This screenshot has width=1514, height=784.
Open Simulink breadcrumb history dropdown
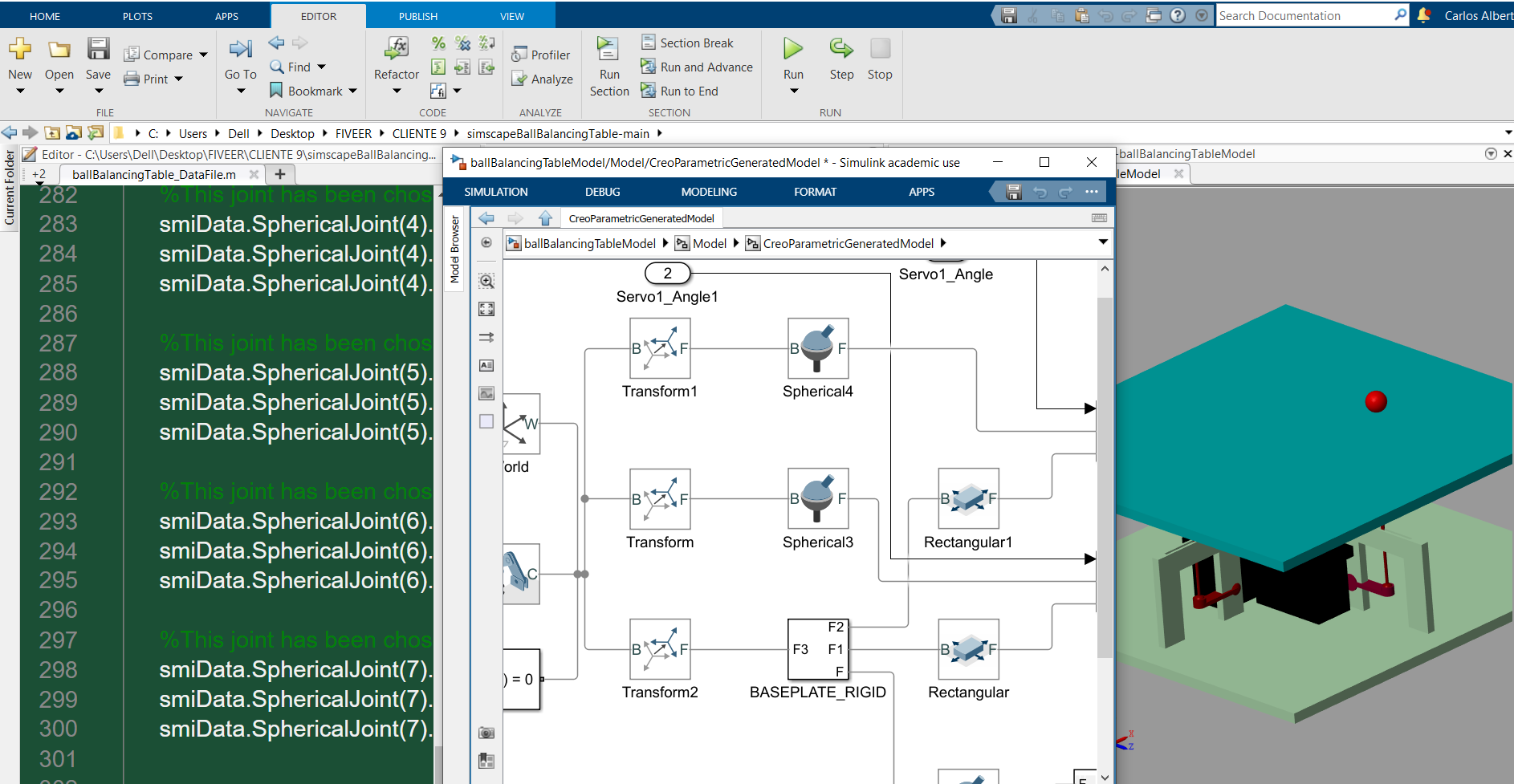point(1103,242)
